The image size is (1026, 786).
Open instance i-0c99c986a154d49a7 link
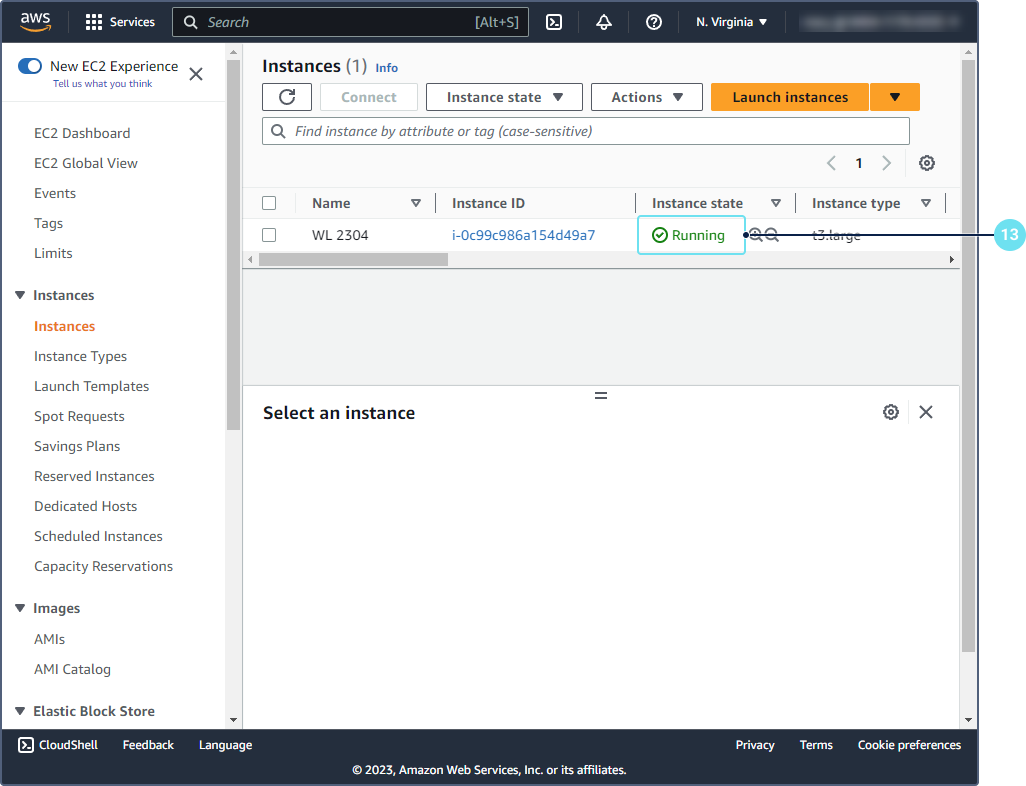[523, 235]
